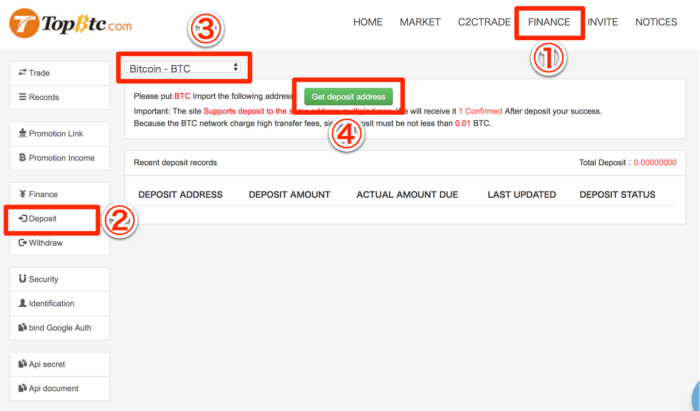Click the ACTUAL AMOUNT DUE column header
Screen dimensions: 700x411
pos(407,195)
